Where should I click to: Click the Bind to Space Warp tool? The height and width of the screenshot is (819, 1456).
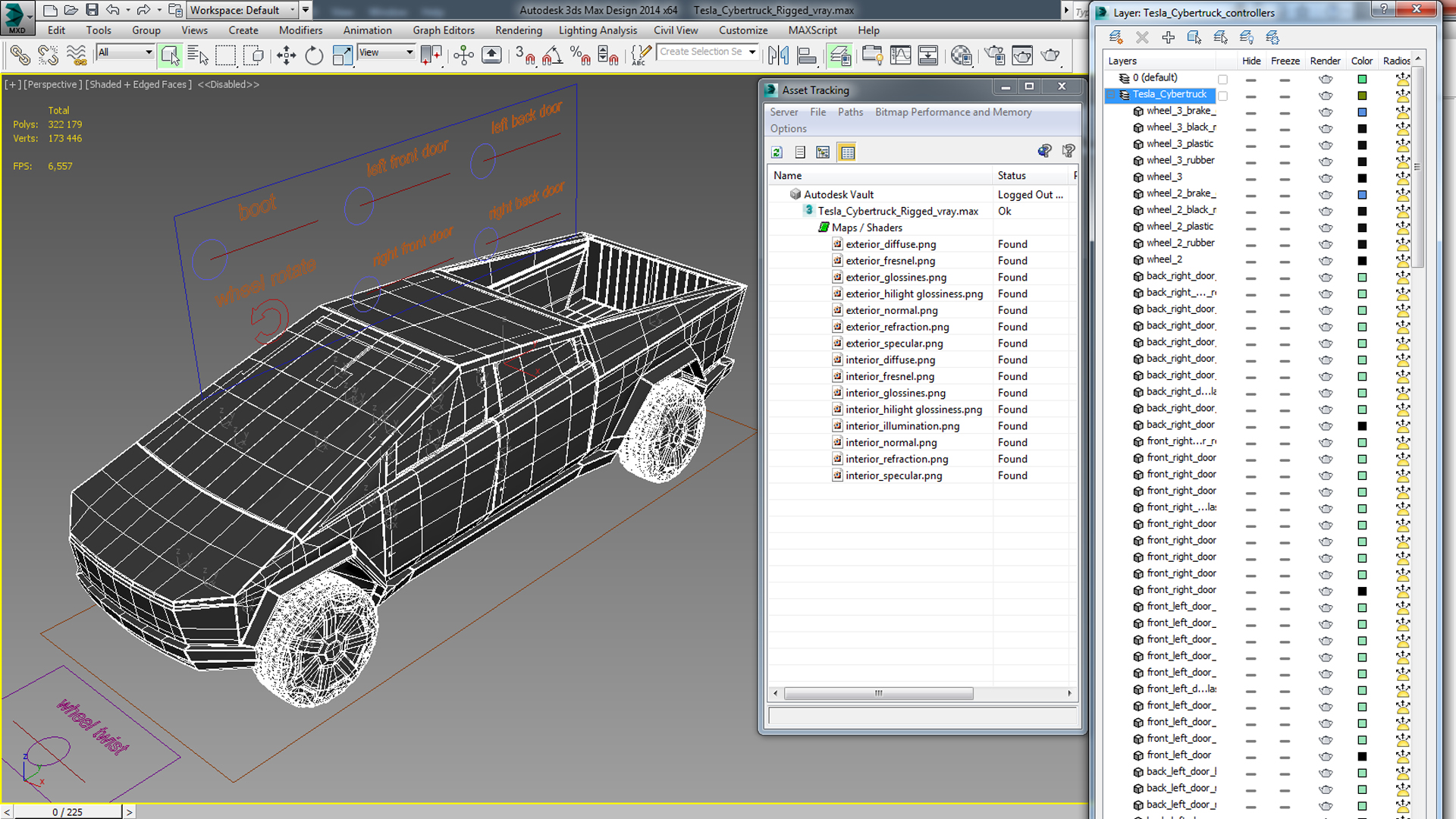point(77,55)
